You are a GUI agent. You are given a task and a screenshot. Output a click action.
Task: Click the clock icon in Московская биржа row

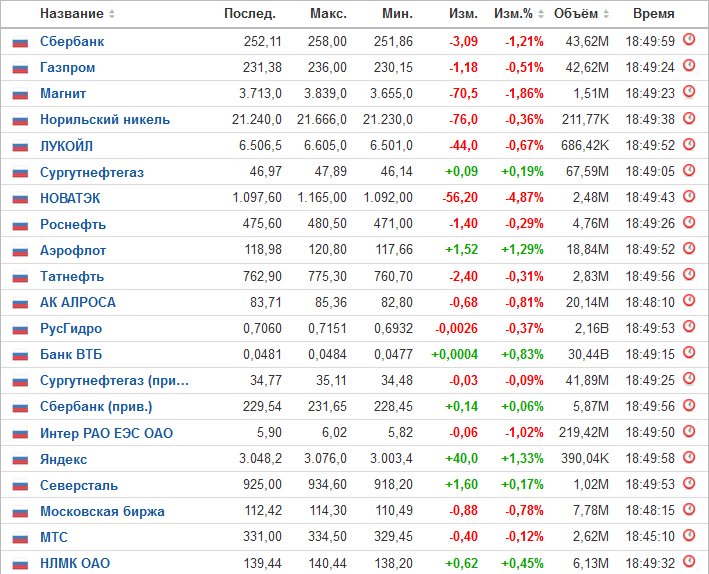pyautogui.click(x=689, y=509)
